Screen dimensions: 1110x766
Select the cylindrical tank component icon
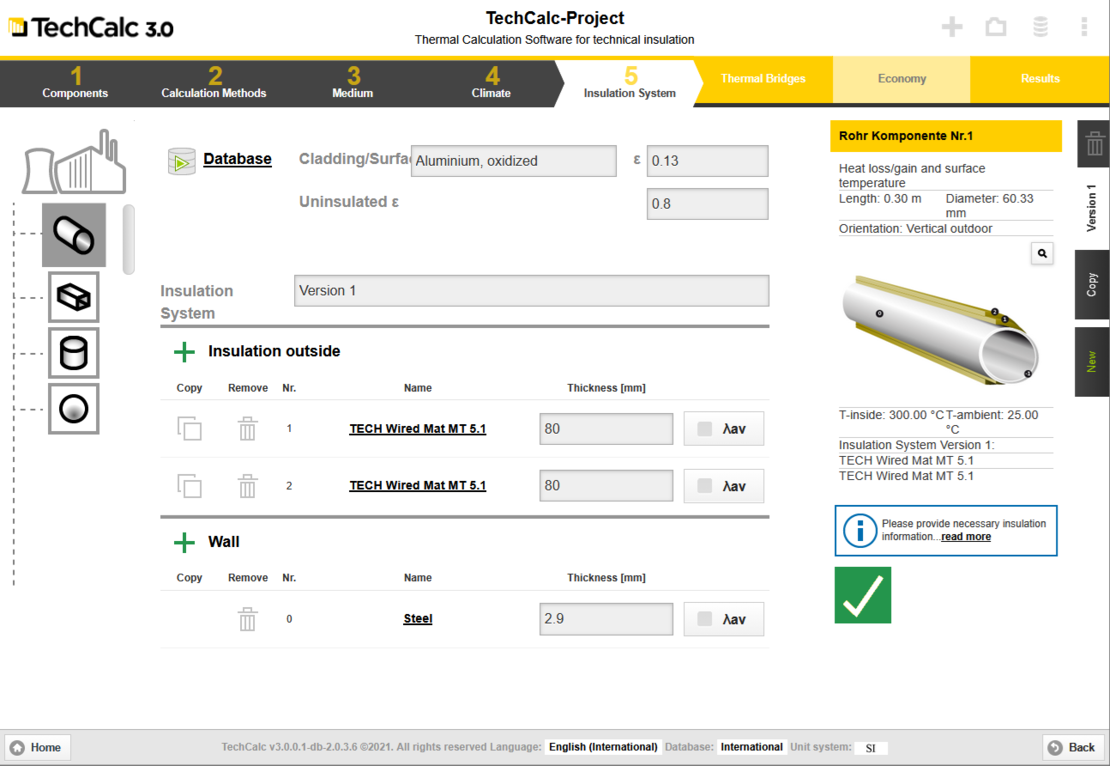pos(74,353)
